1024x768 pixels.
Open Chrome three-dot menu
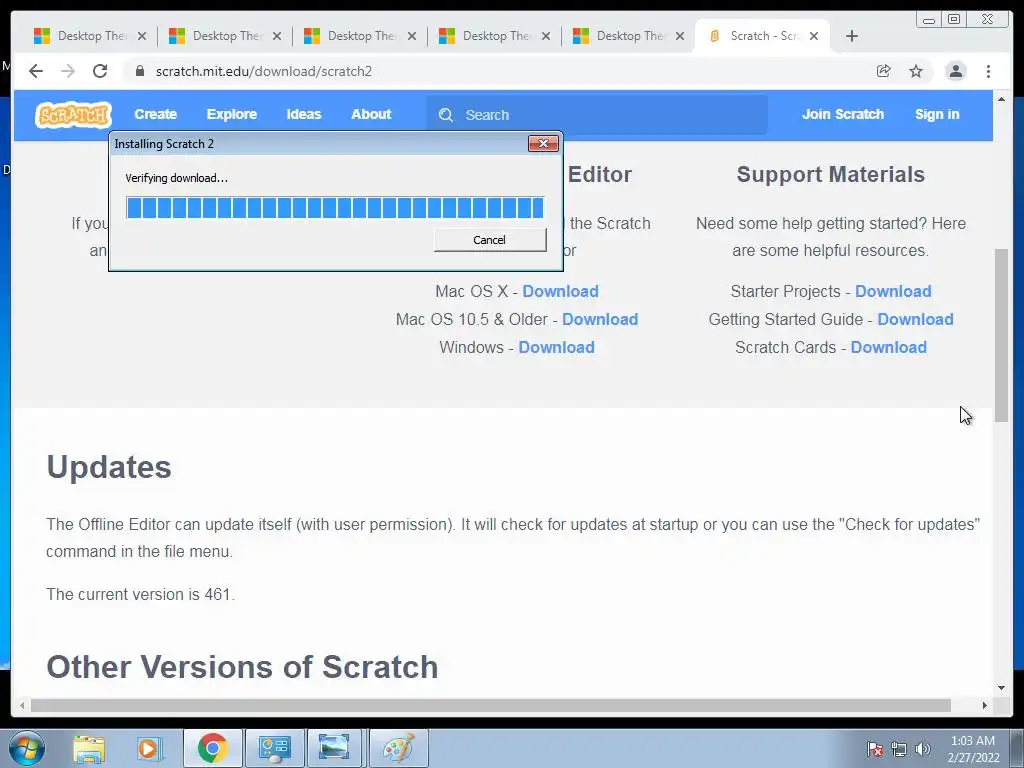(x=988, y=71)
